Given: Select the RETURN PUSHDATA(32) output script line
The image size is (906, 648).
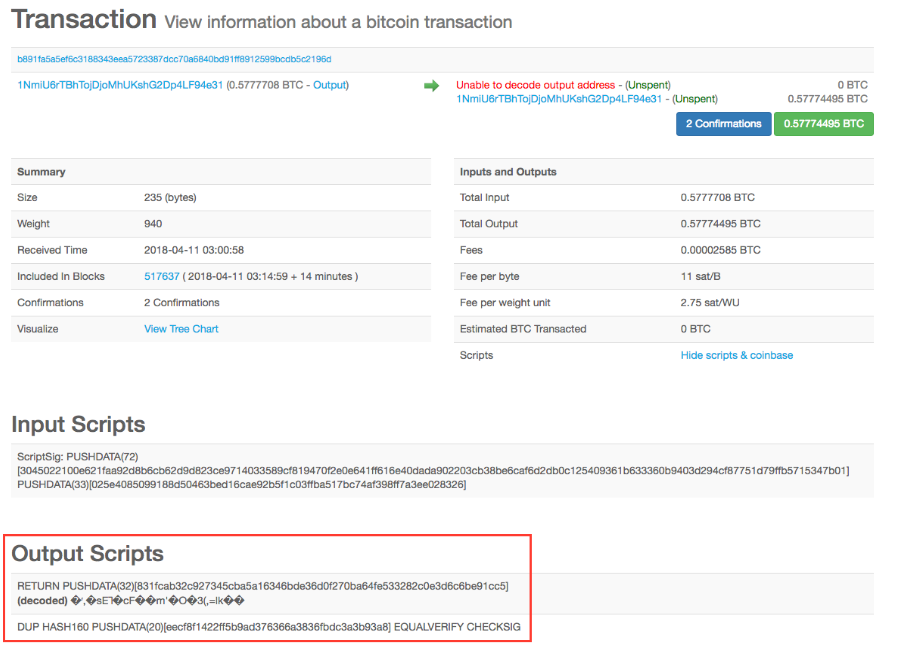Looking at the screenshot, I should click(263, 586).
